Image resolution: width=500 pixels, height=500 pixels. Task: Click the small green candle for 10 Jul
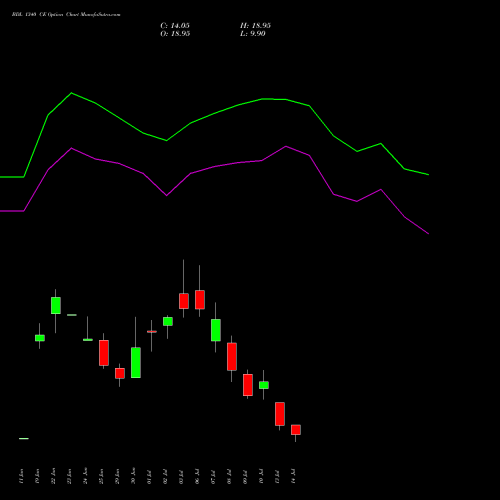point(264,385)
